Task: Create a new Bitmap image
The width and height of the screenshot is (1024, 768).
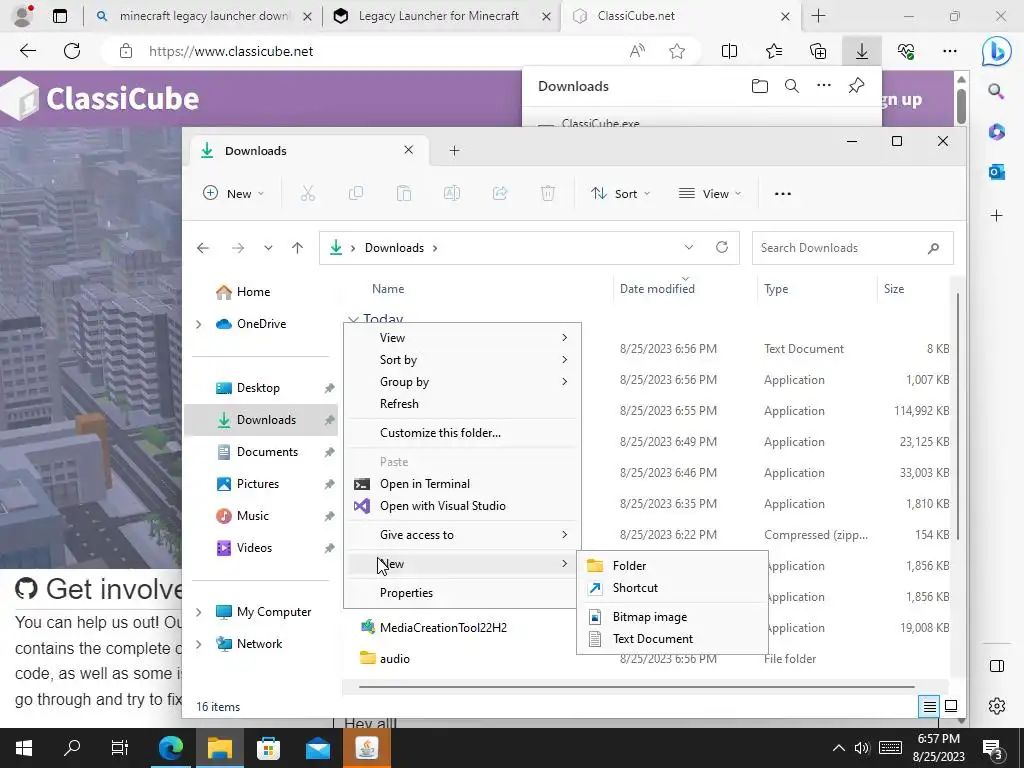Action: coord(672,617)
